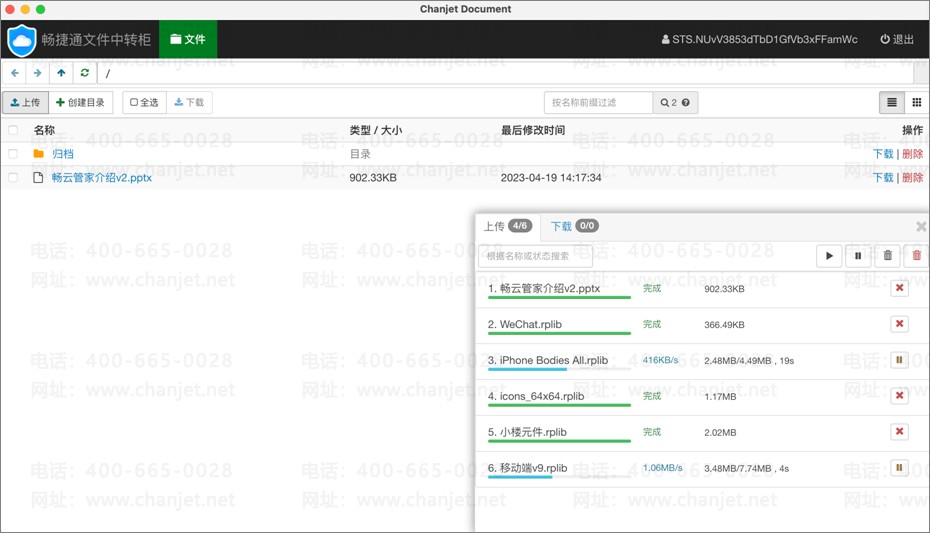Focus the 根据名称或状态搜索 field
The image size is (930, 533).
point(535,256)
